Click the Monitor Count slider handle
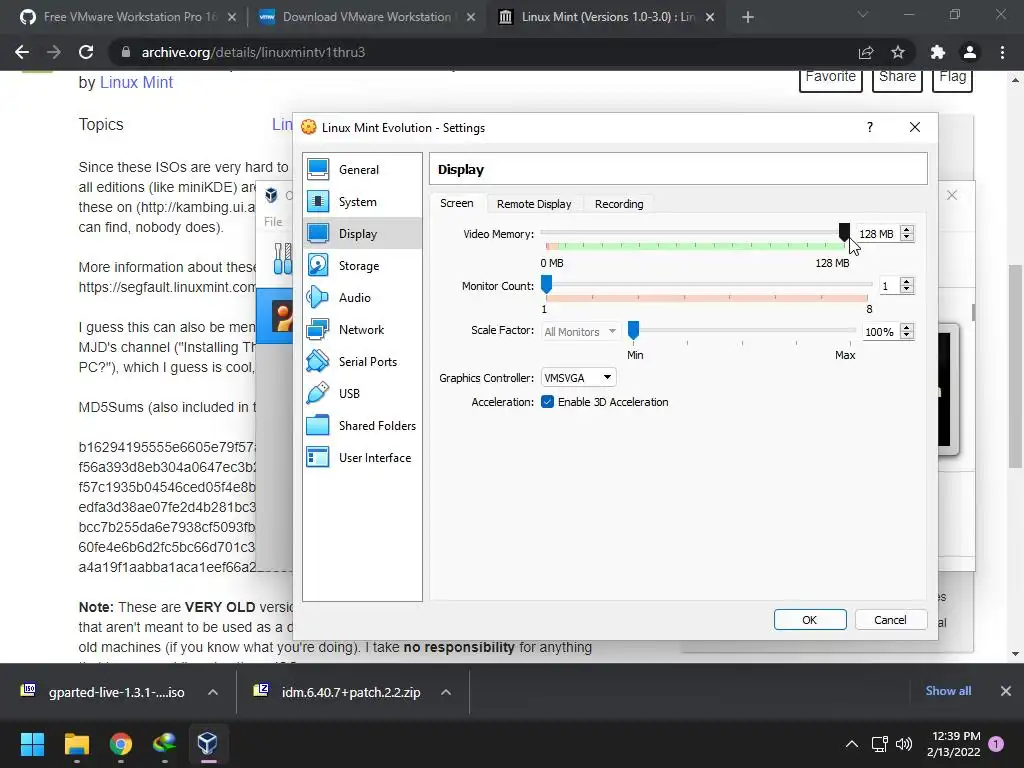This screenshot has width=1024, height=768. pos(546,283)
